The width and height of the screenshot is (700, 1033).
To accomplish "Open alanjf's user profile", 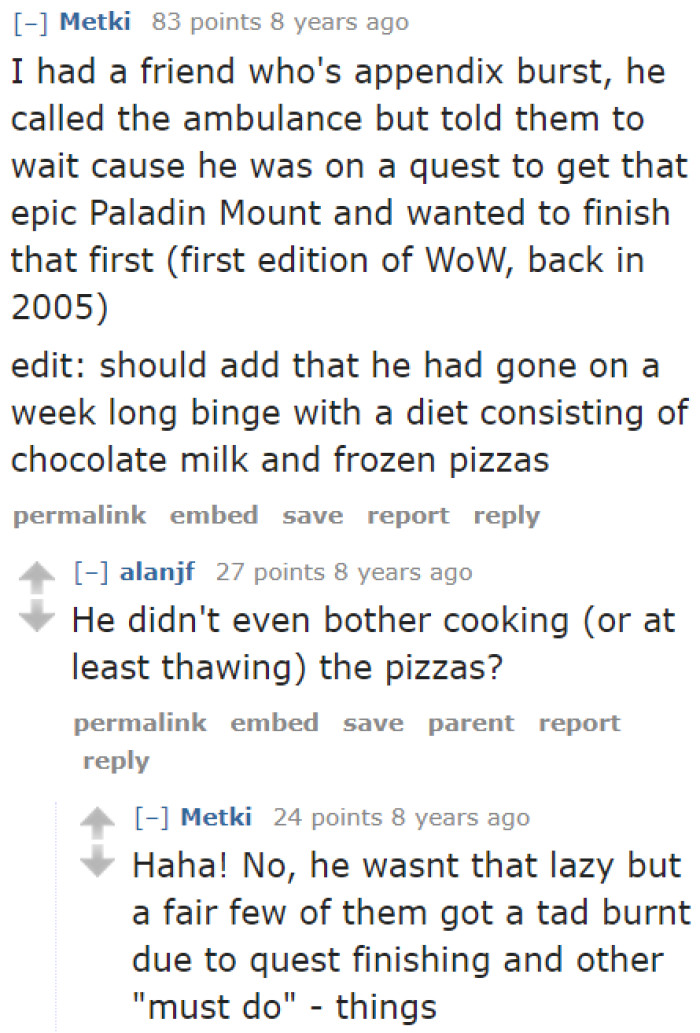I will [x=157, y=573].
